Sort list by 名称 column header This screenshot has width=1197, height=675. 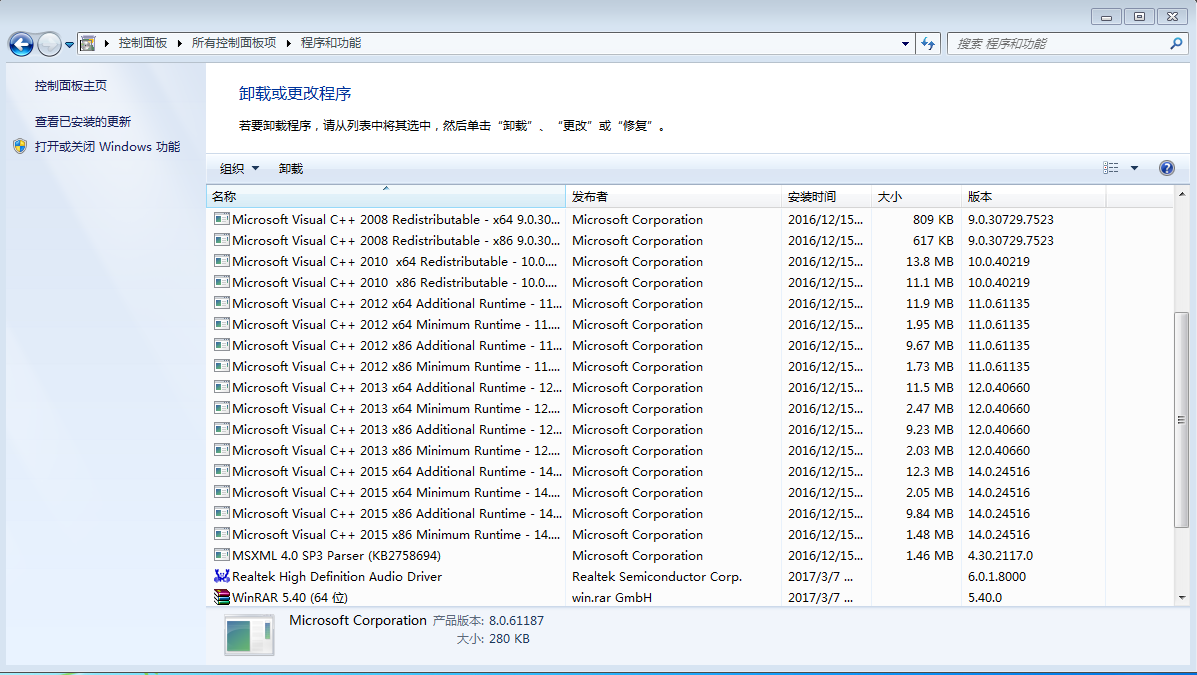(385, 197)
